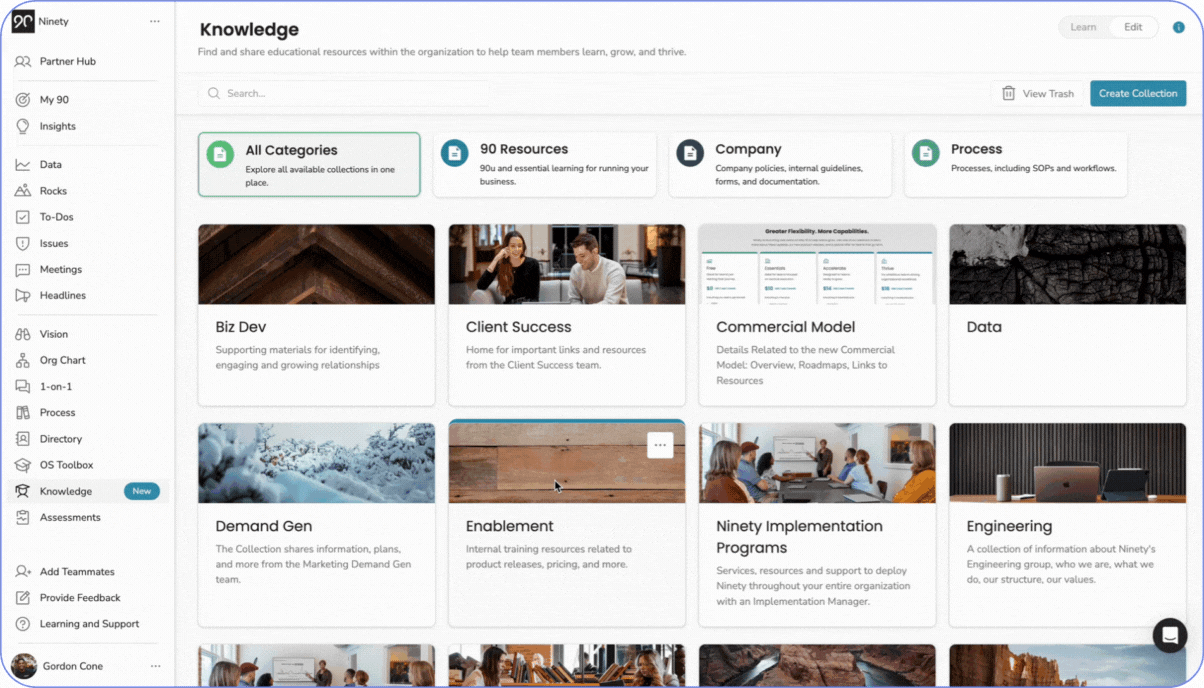1204x688 pixels.
Task: Open the chat support widget
Action: (1170, 635)
